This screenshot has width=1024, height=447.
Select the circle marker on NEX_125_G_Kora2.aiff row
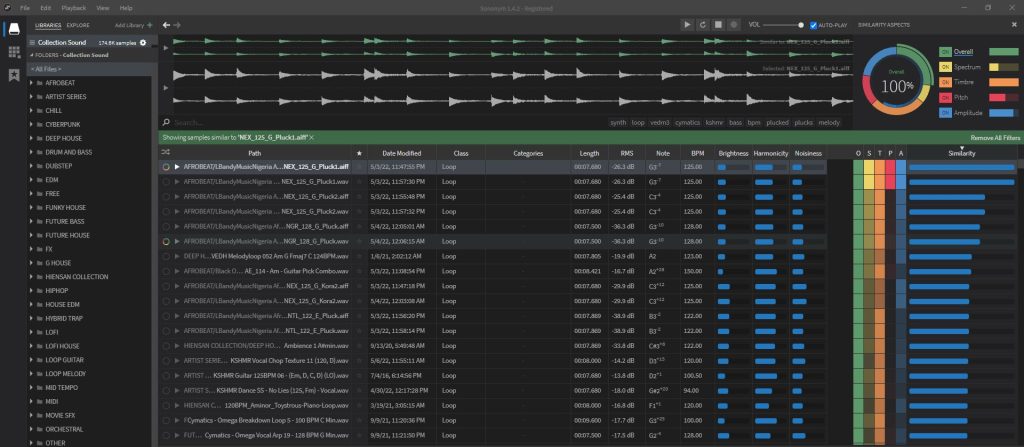click(166, 286)
